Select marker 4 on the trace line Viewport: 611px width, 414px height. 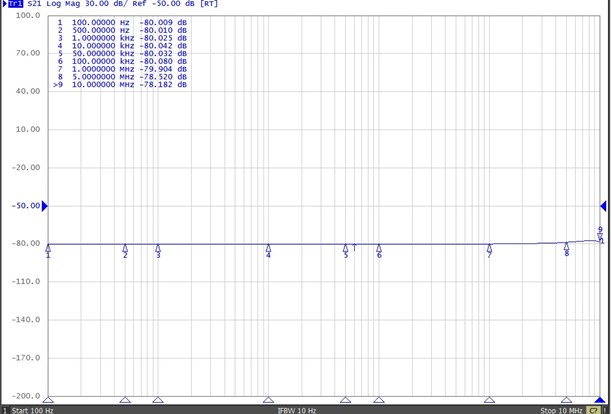pos(268,248)
